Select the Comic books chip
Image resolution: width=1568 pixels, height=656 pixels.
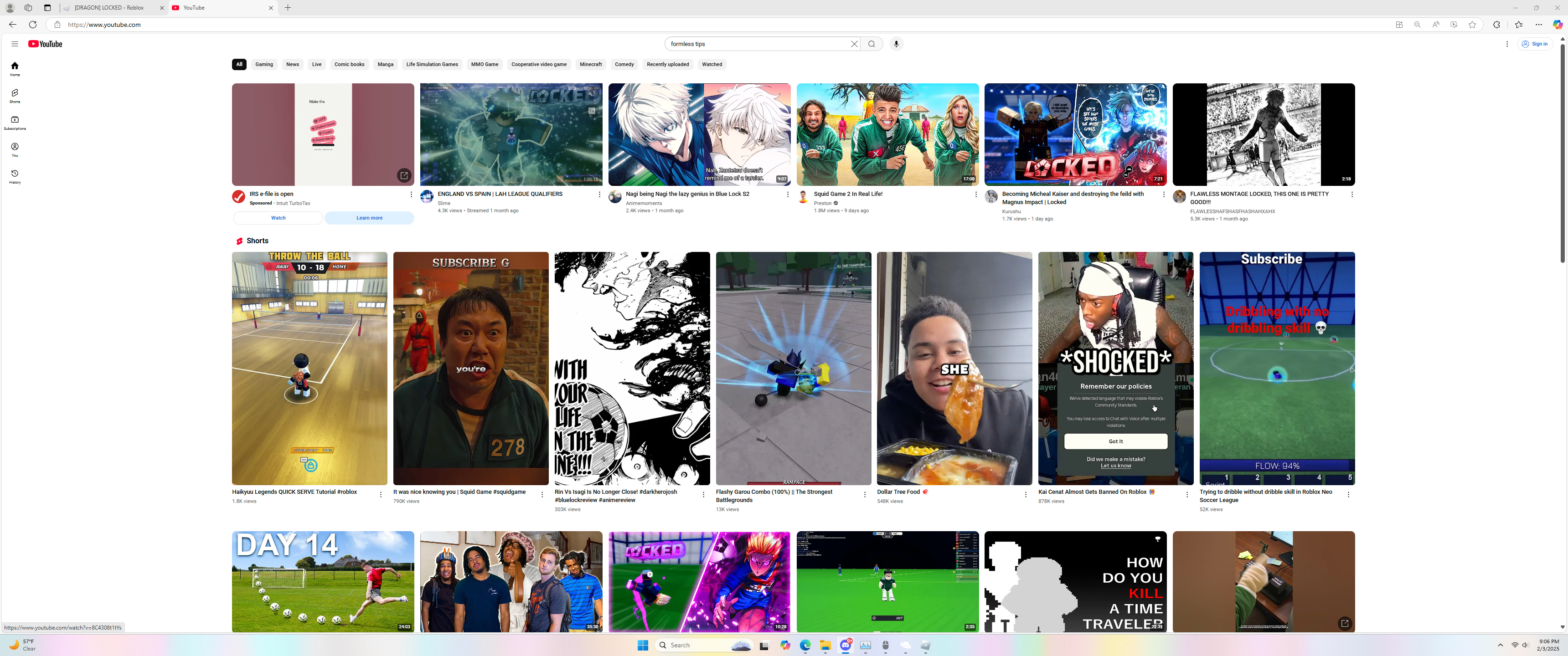tap(350, 65)
